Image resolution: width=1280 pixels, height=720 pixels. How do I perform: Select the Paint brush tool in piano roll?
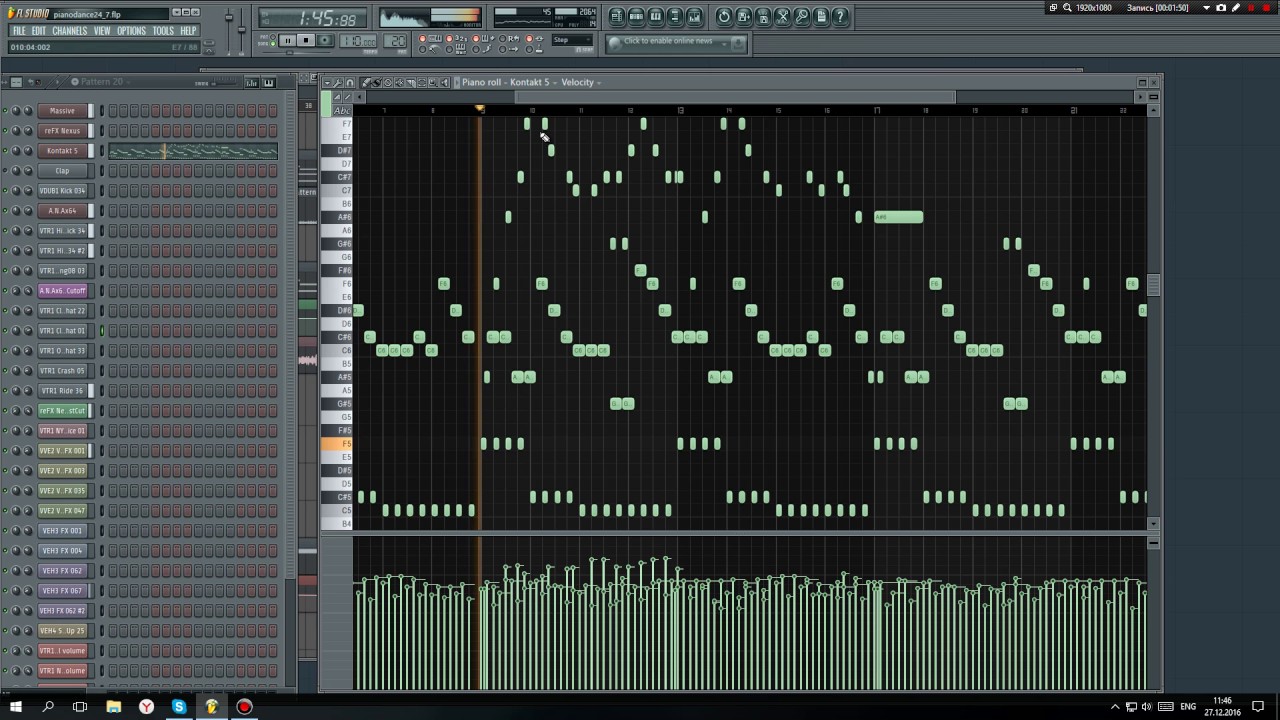pos(377,82)
